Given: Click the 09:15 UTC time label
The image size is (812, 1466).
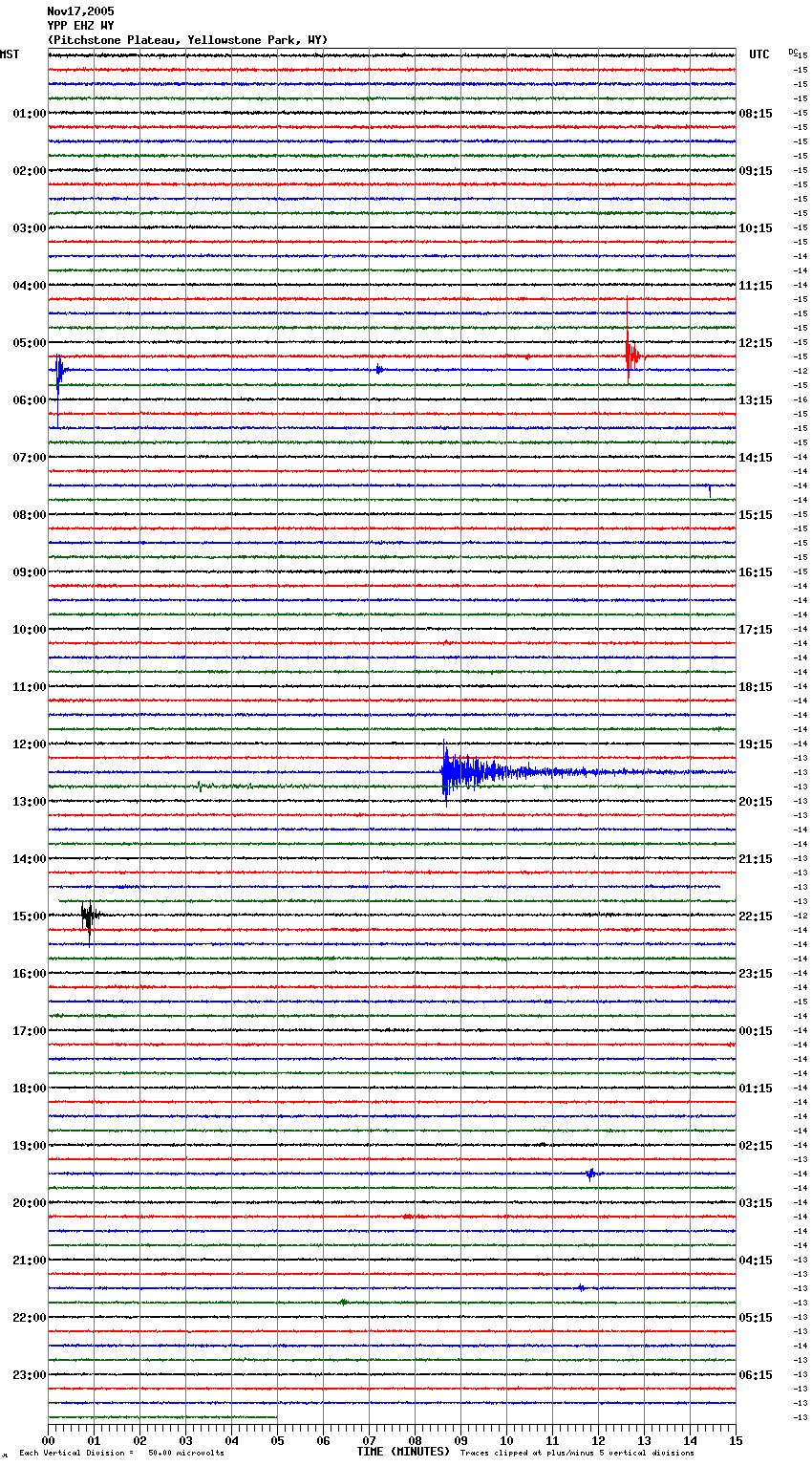Looking at the screenshot, I should click(x=756, y=171).
